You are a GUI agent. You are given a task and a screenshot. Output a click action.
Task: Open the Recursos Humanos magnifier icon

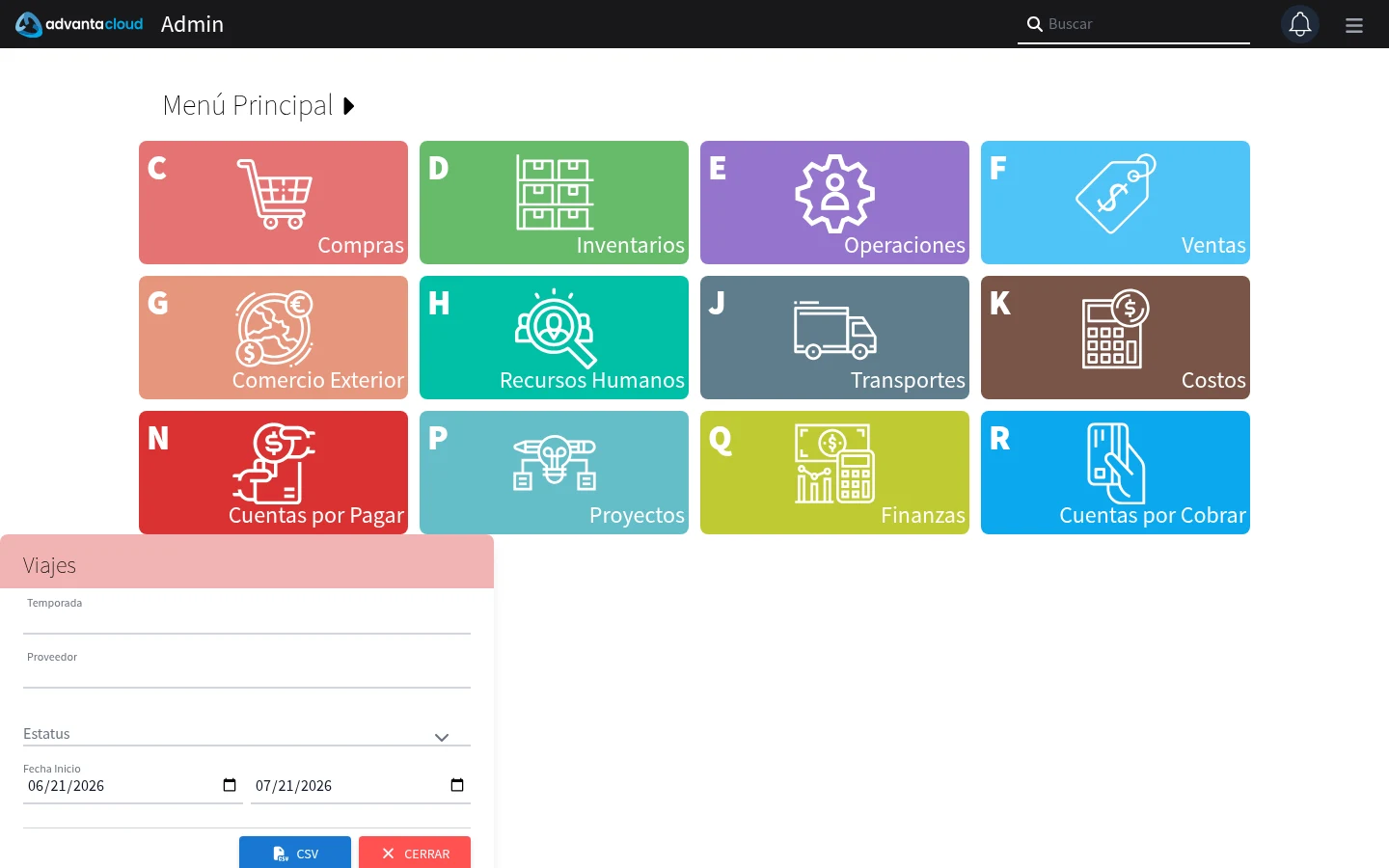pyautogui.click(x=555, y=328)
